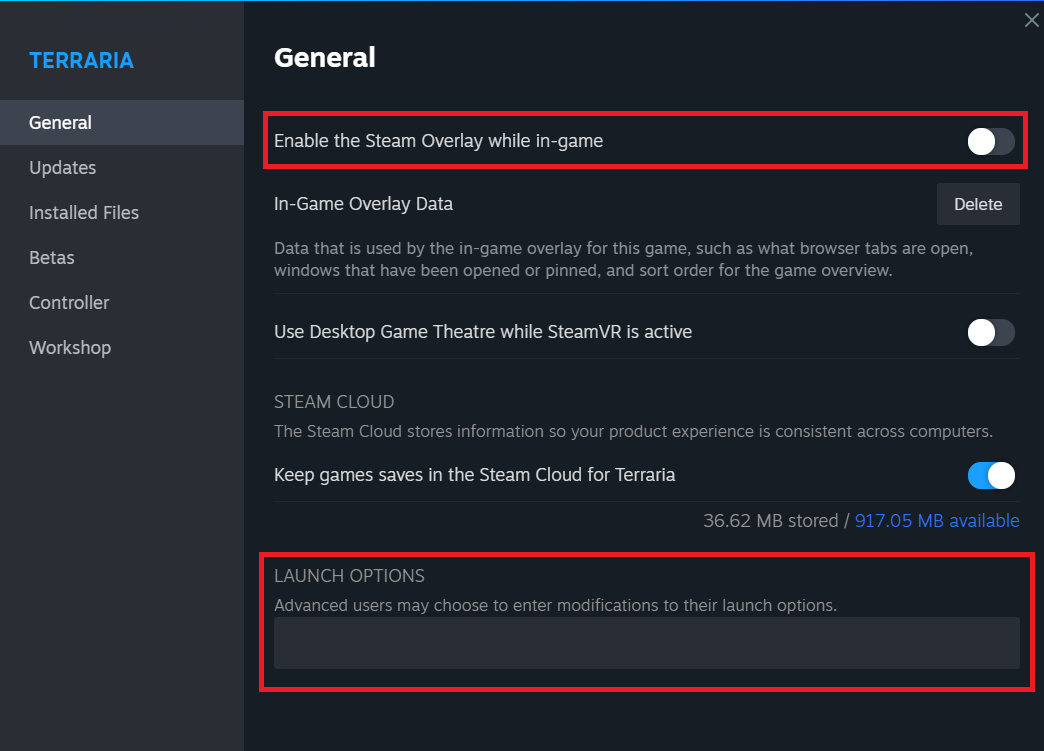
Task: Open the Controller settings tab
Action: pyautogui.click(x=69, y=303)
